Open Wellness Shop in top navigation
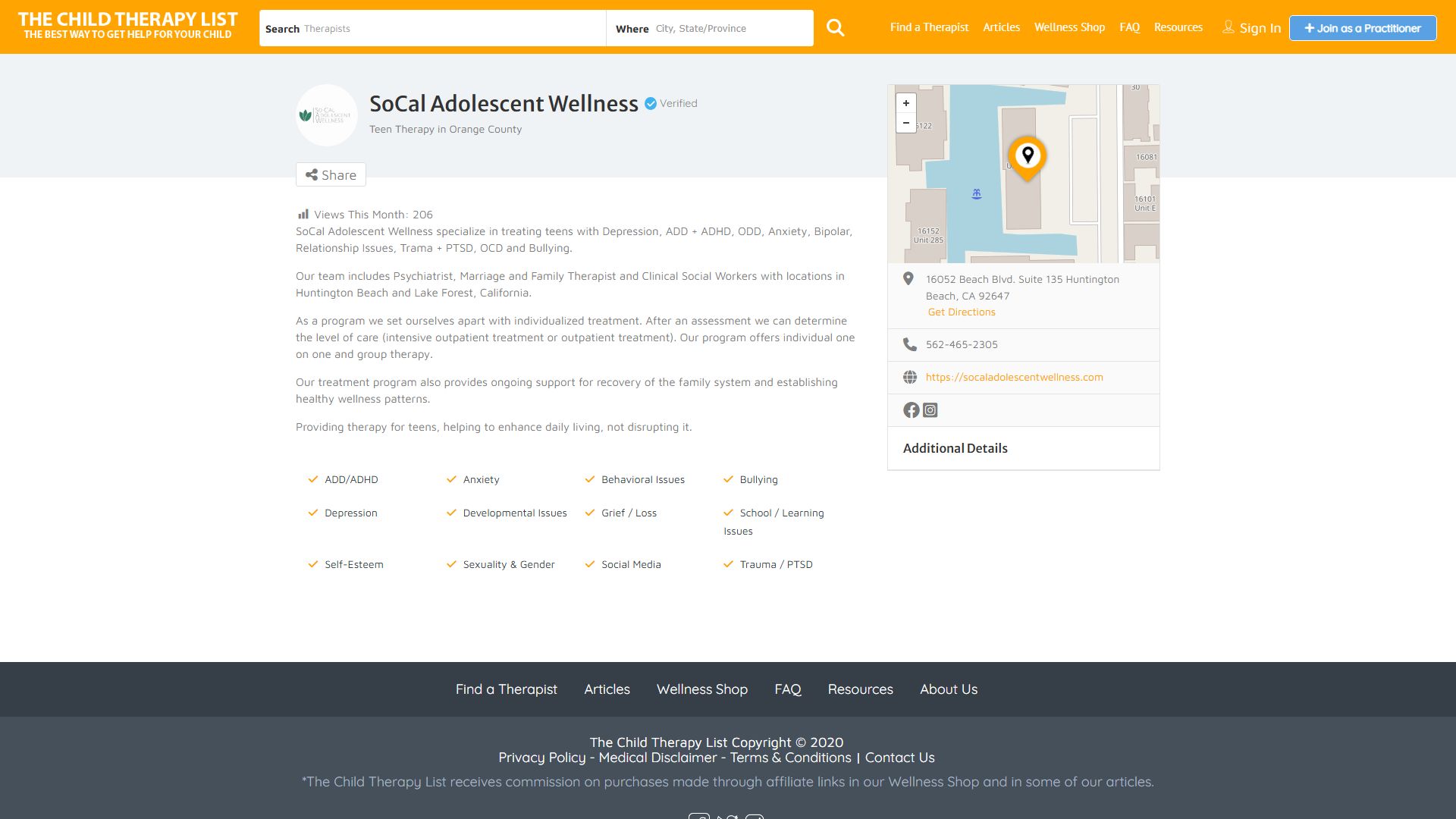 click(x=1069, y=27)
